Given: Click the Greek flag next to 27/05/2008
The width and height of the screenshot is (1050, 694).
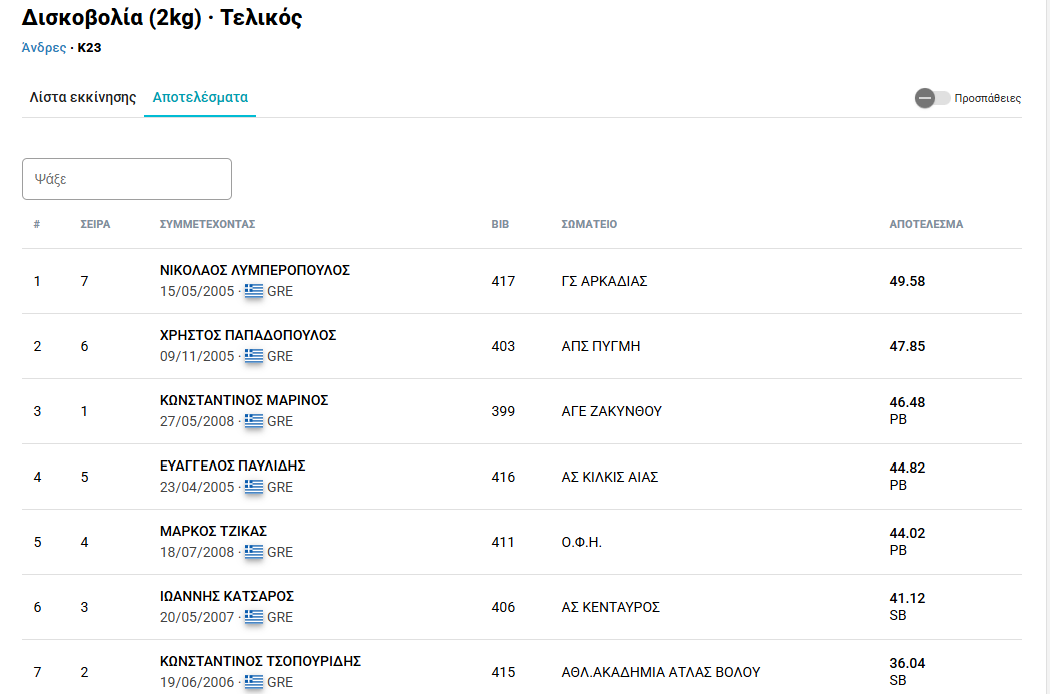Looking at the screenshot, I should [x=254, y=421].
